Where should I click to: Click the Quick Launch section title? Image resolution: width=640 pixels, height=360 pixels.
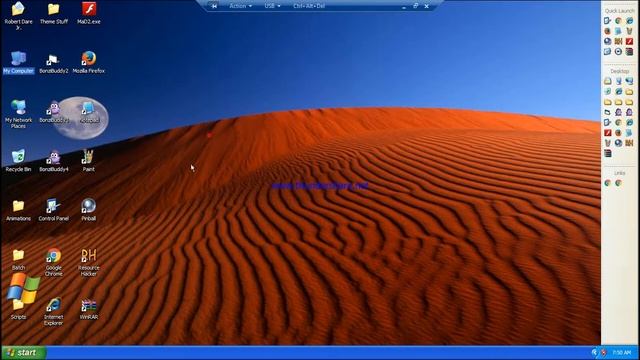coord(619,11)
